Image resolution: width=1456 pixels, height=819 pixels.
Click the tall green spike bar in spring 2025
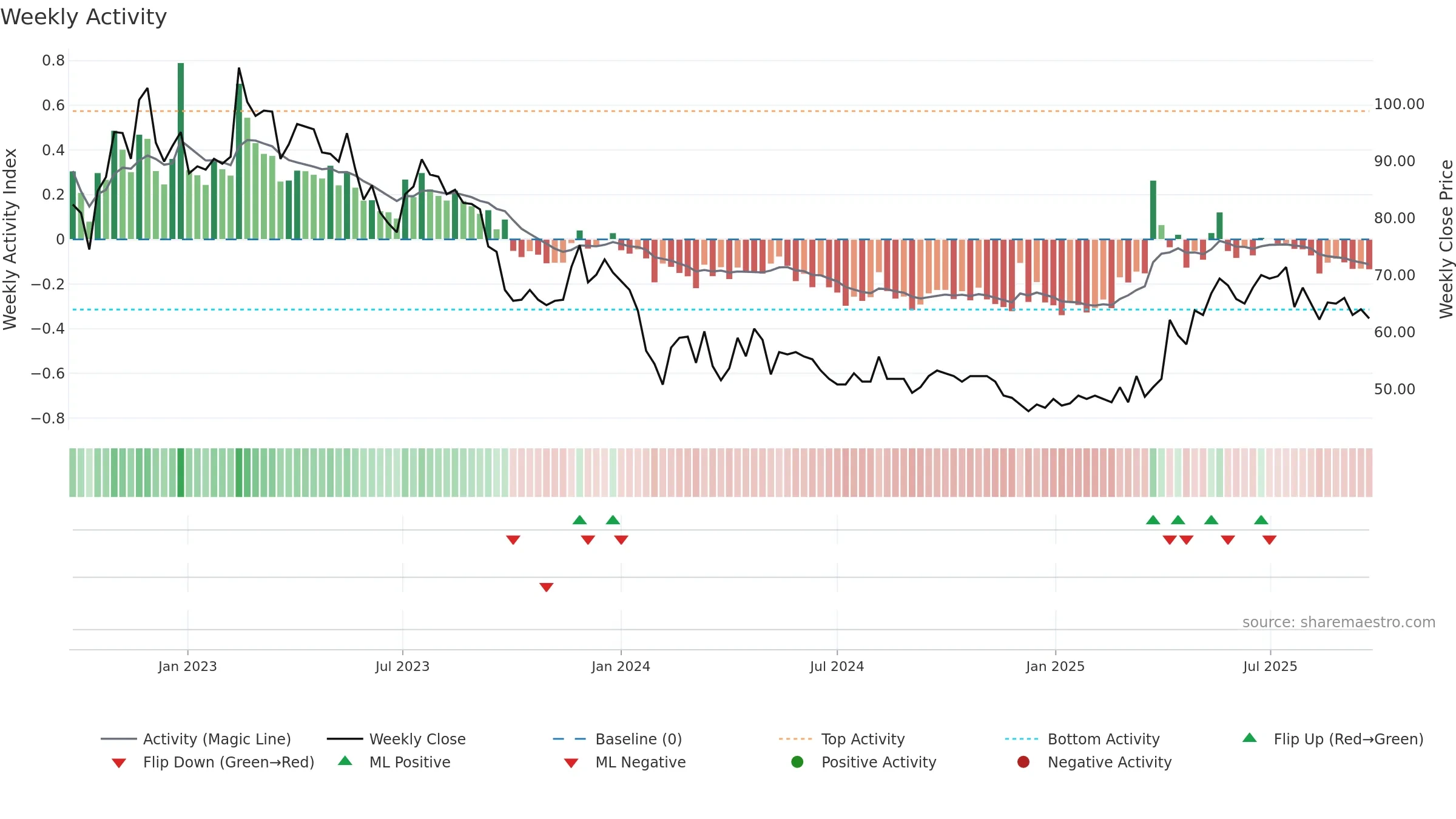(1153, 210)
